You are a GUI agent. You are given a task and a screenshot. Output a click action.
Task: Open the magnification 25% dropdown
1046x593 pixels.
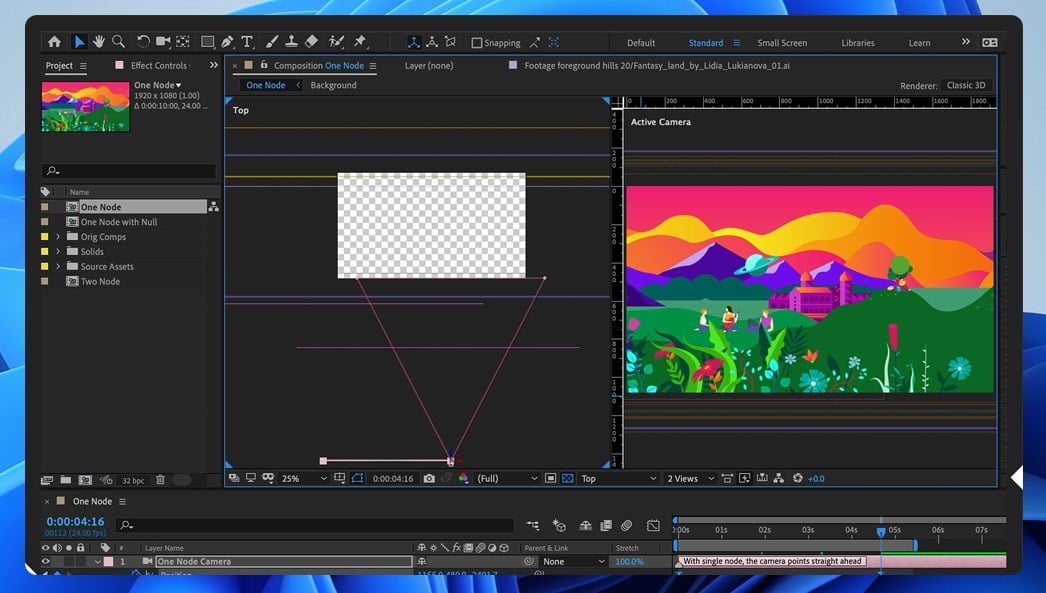tap(301, 479)
